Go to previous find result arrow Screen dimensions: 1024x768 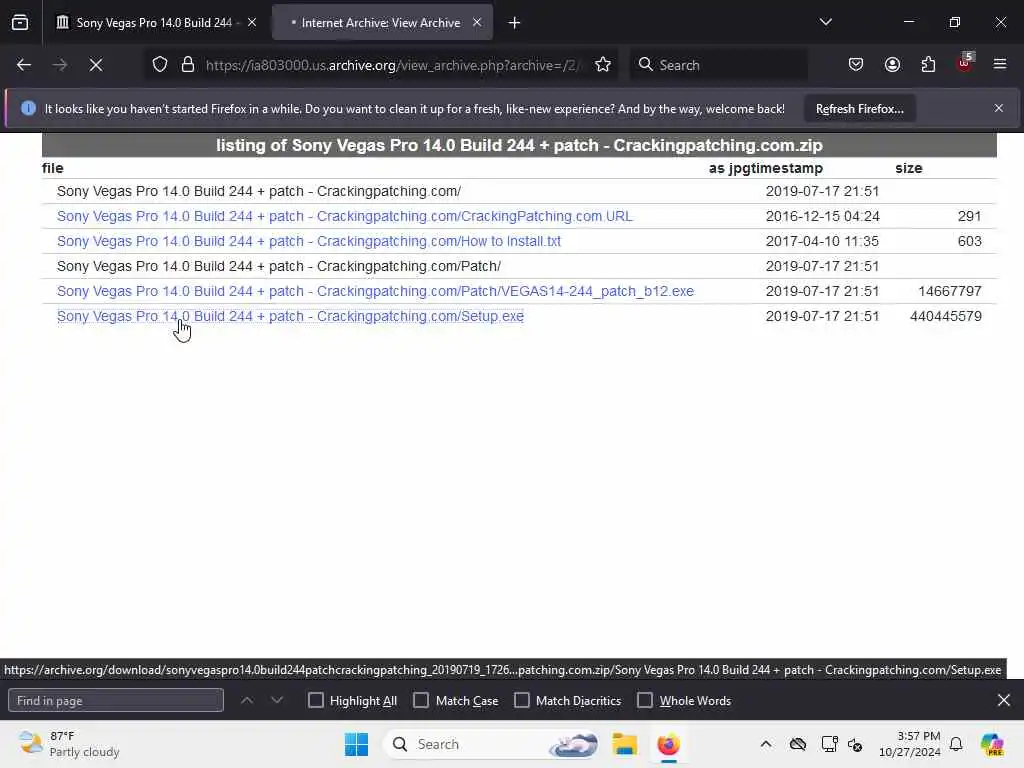point(247,700)
